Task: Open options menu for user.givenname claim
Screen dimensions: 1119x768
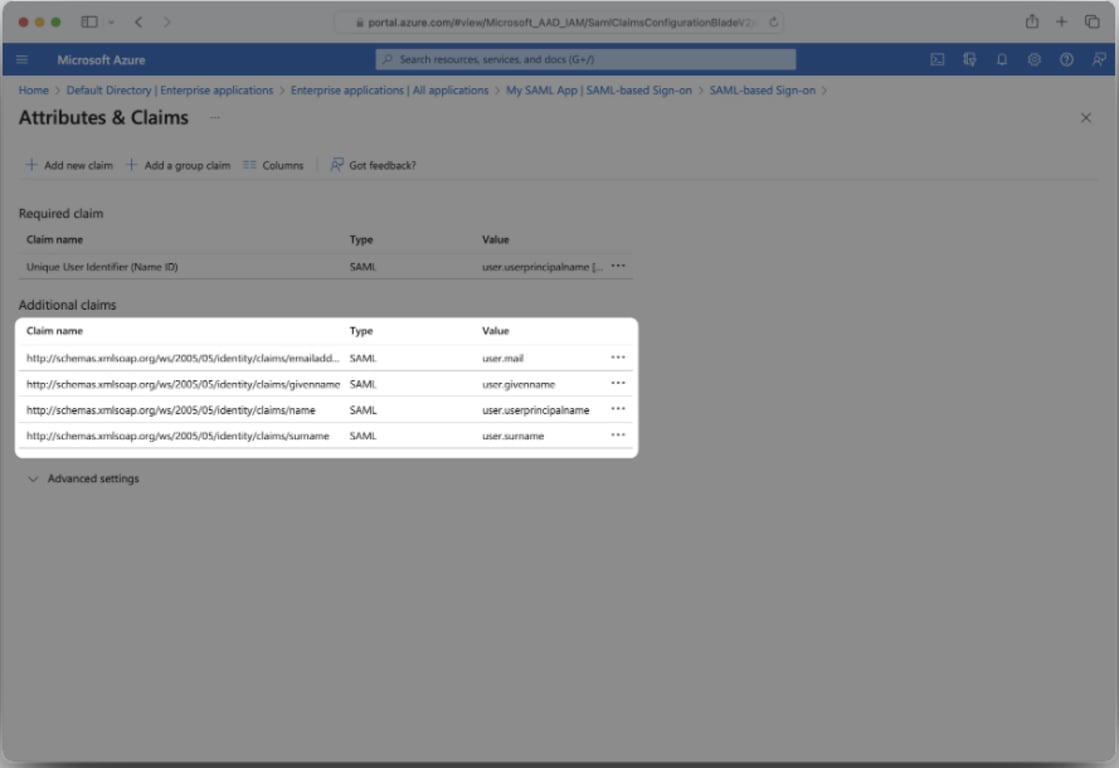Action: [x=618, y=383]
